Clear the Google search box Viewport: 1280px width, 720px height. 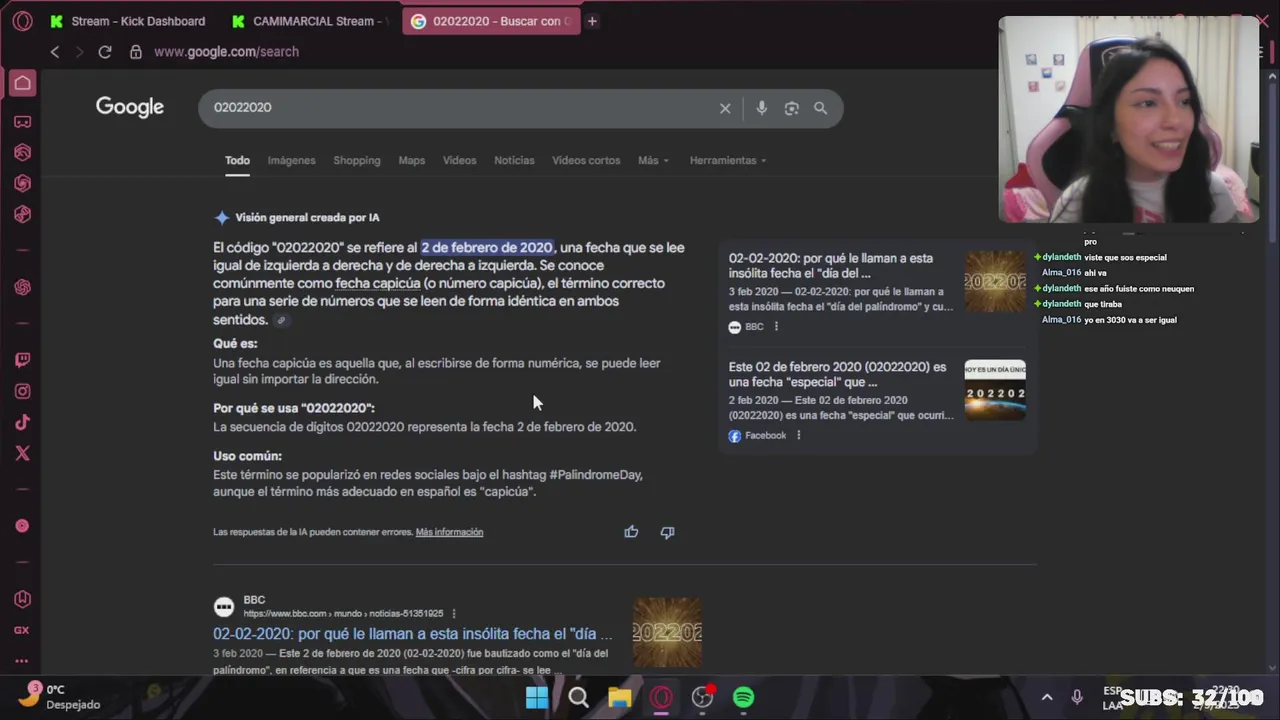[725, 108]
